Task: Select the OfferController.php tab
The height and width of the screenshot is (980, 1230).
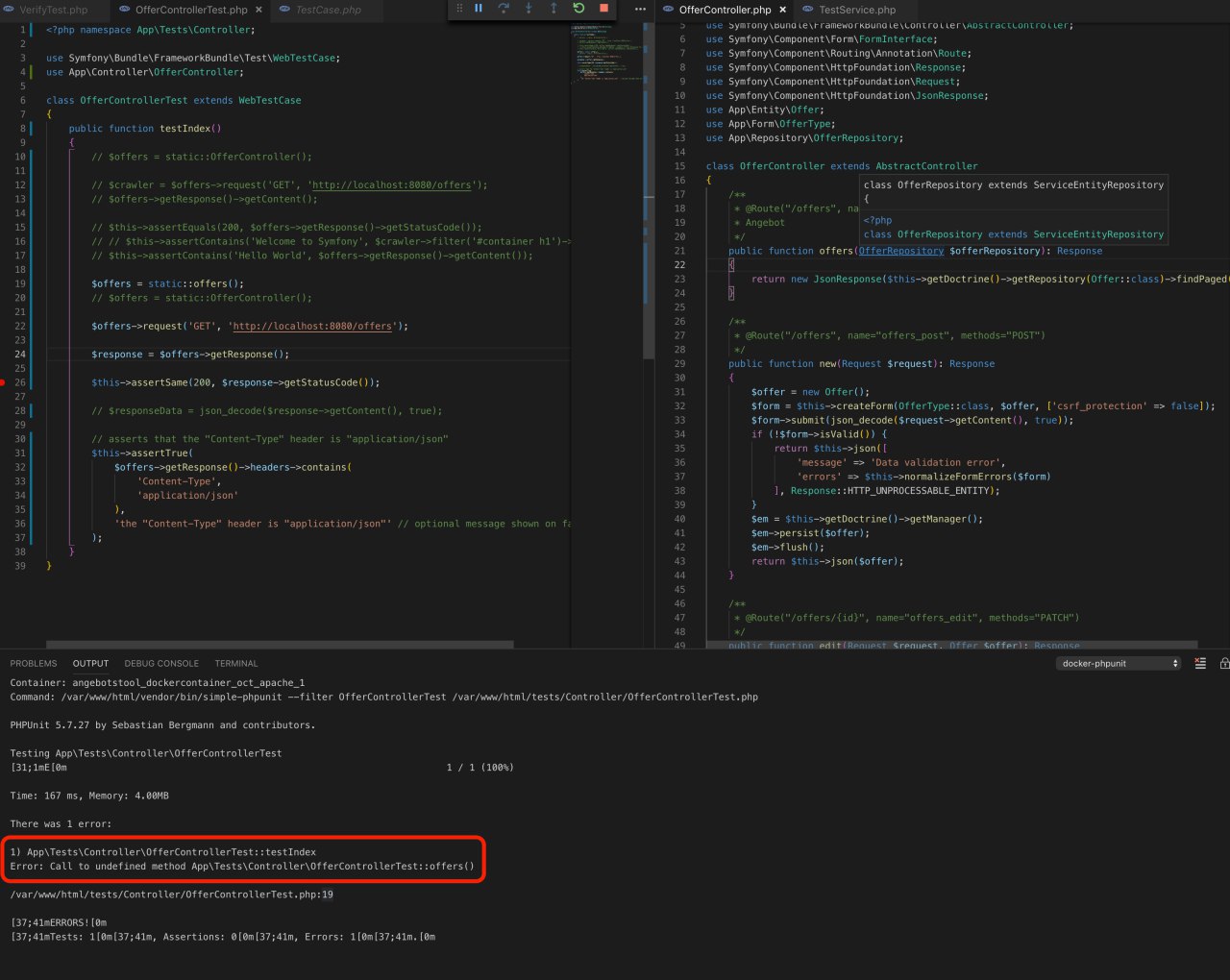Action: pos(725,10)
